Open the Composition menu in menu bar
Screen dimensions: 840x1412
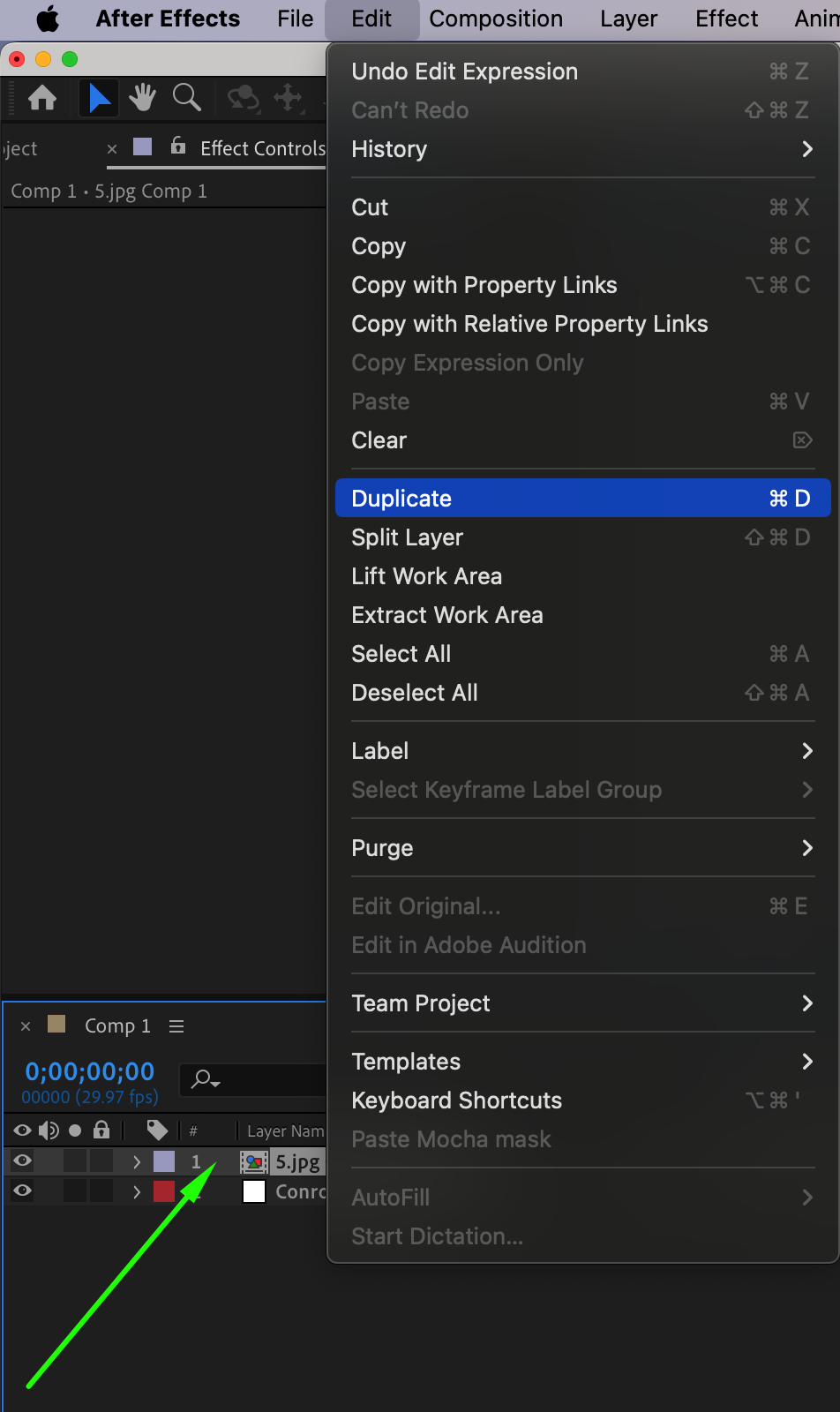[496, 19]
